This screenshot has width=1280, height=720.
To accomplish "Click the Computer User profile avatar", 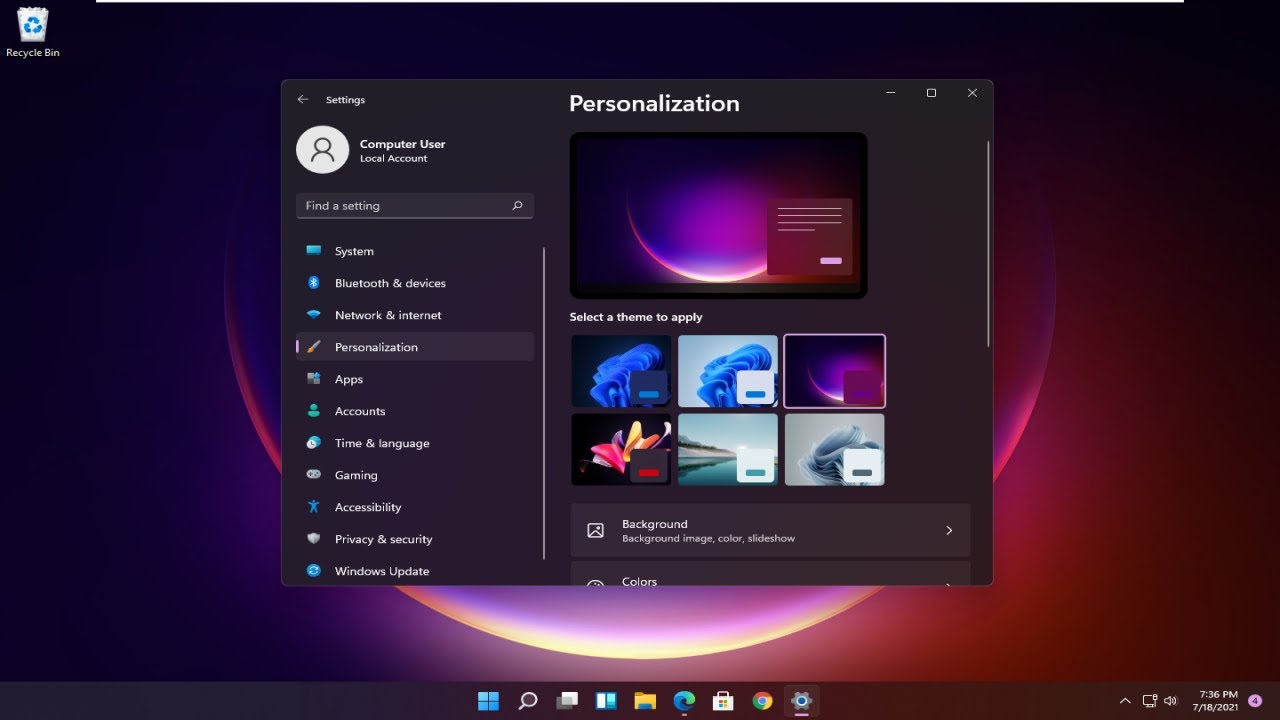I will [x=322, y=150].
